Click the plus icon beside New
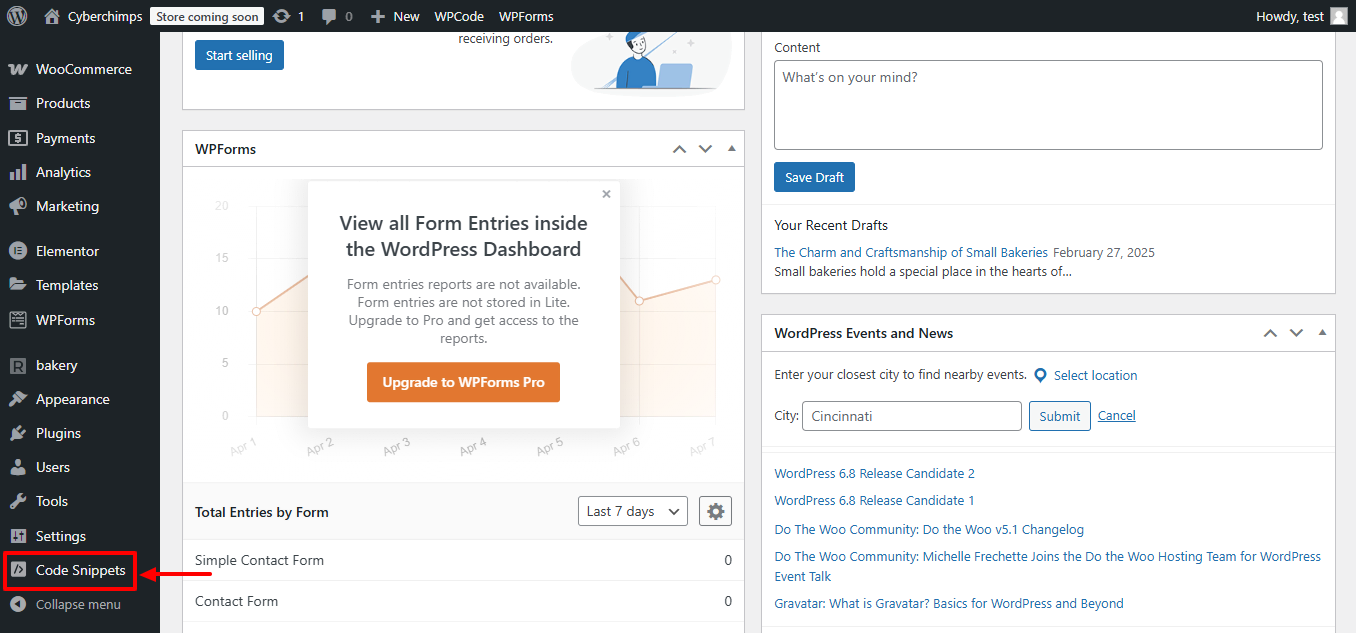 click(377, 16)
